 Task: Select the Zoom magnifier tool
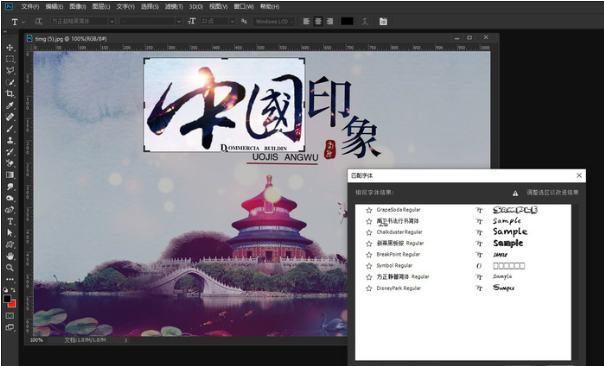click(x=10, y=268)
